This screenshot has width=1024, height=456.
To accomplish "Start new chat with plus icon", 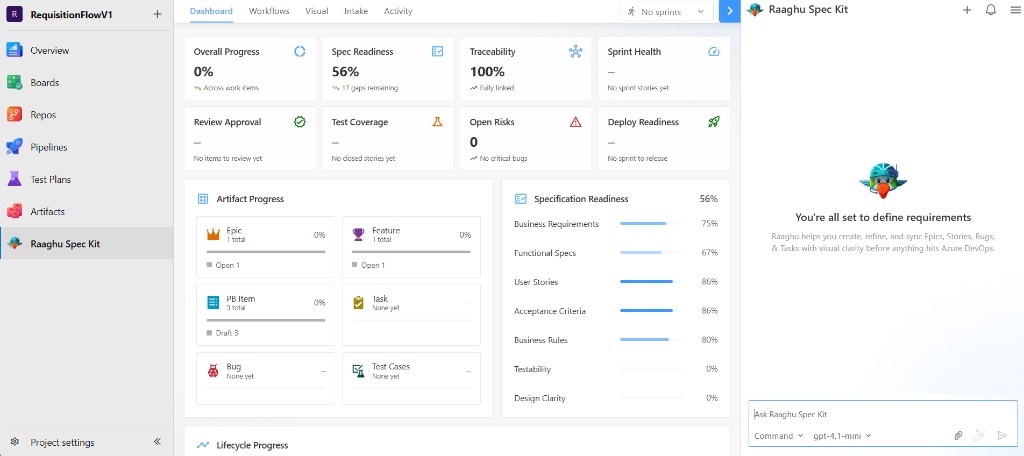I will coord(967,10).
